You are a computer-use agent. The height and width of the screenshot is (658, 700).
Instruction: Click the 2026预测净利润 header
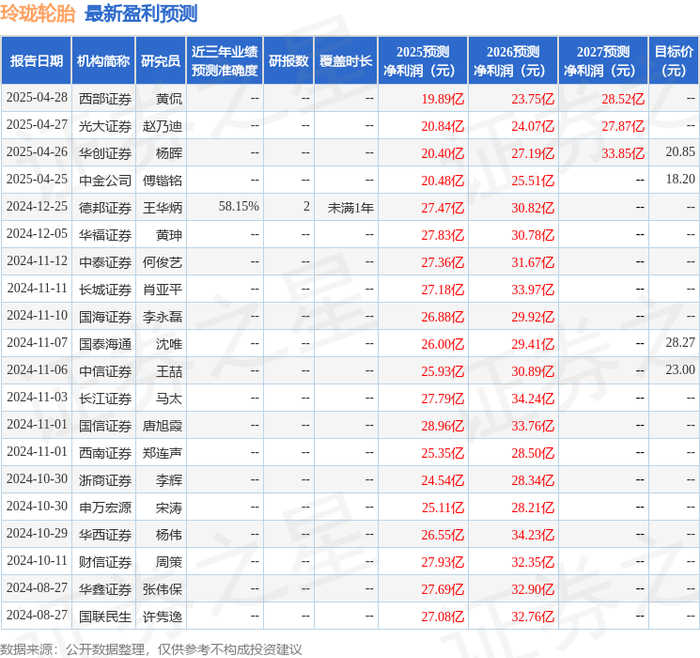513,61
